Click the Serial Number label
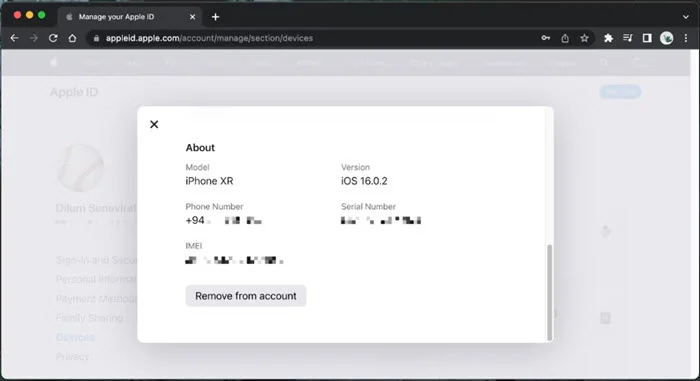This screenshot has width=700, height=381. coord(368,206)
